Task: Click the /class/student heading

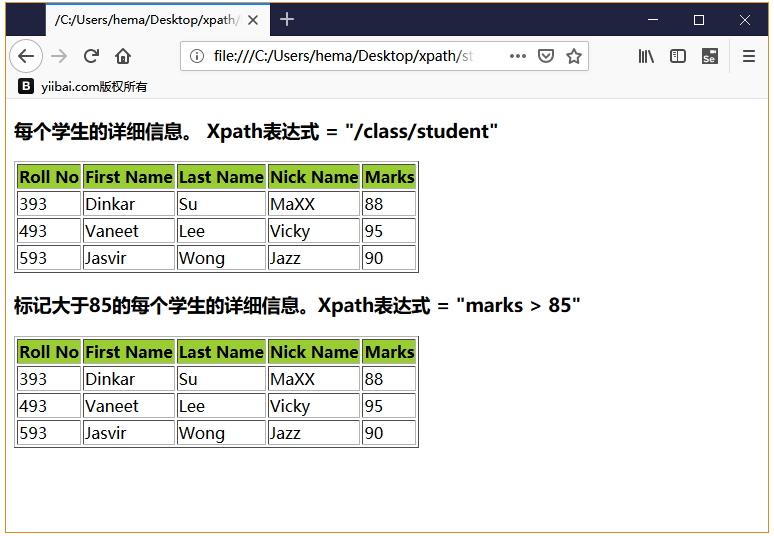Action: tap(256, 131)
